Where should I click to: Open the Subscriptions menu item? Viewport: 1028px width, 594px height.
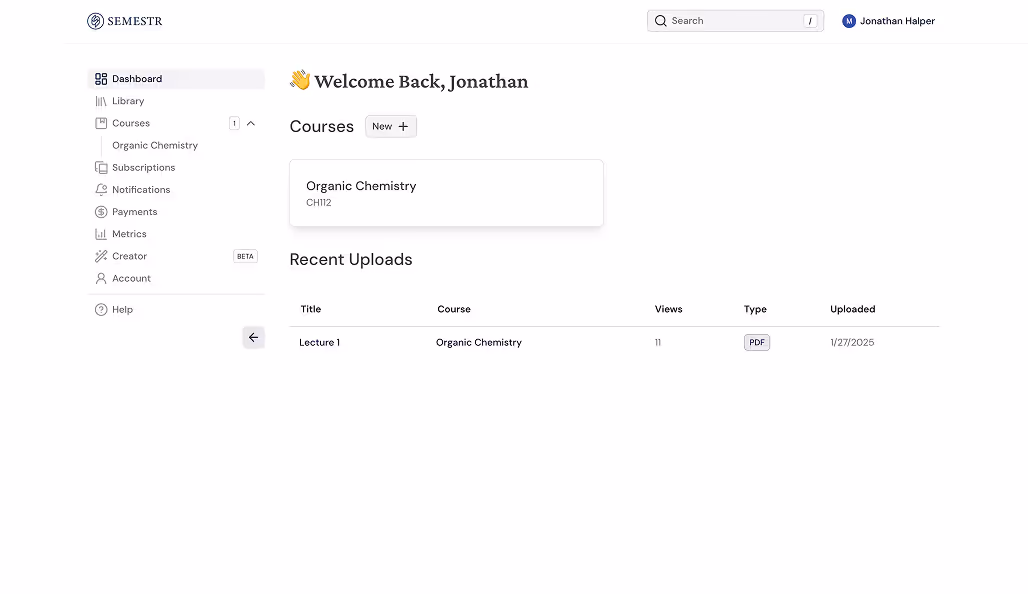coord(176,167)
